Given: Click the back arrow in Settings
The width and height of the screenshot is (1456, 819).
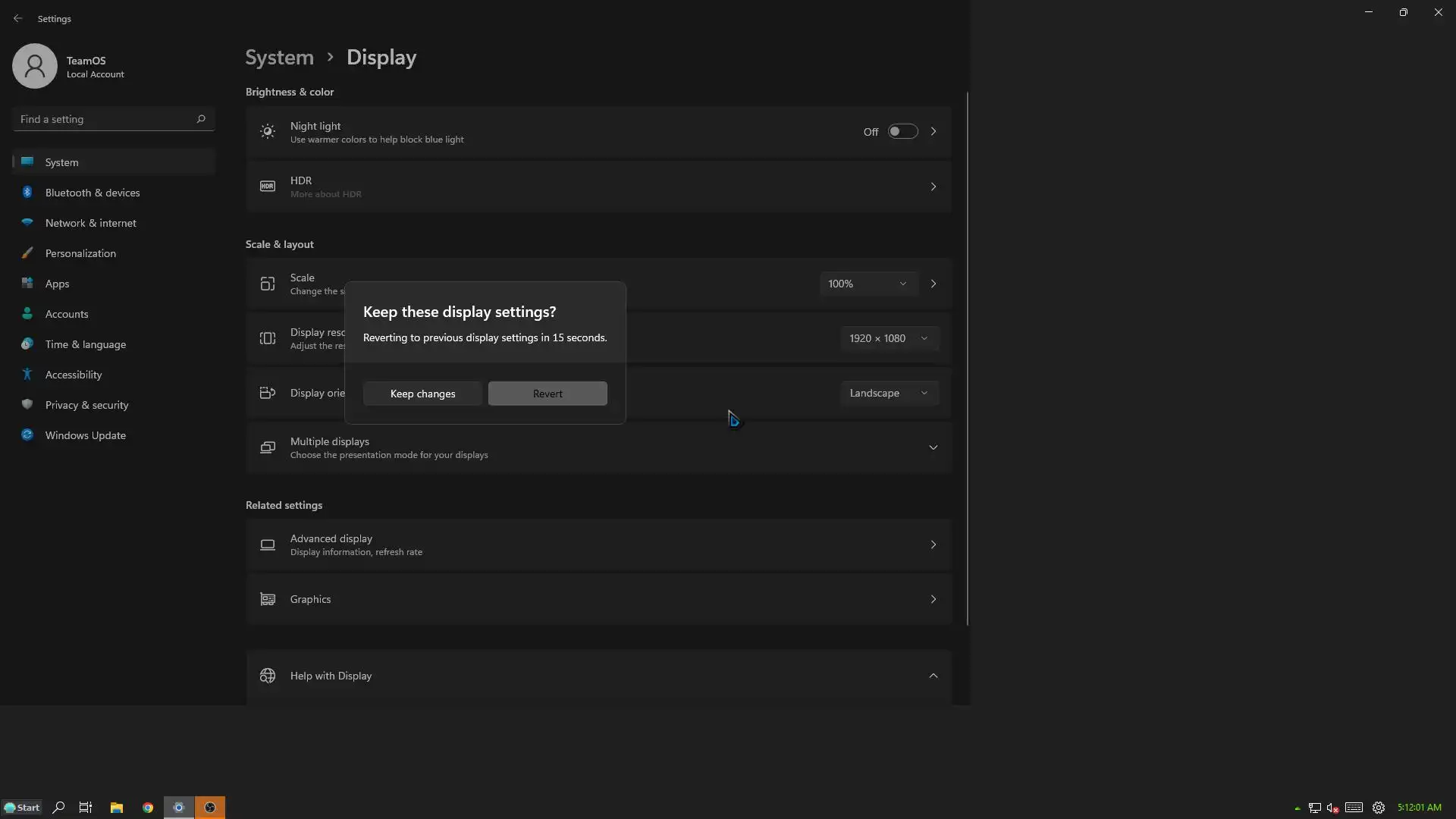Looking at the screenshot, I should point(17,18).
